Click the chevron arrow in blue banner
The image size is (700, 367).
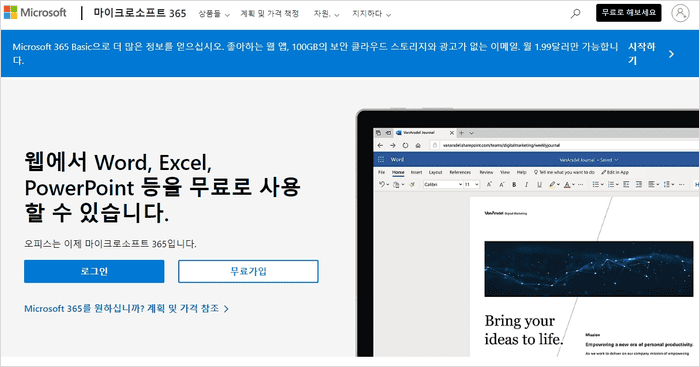[x=671, y=54]
